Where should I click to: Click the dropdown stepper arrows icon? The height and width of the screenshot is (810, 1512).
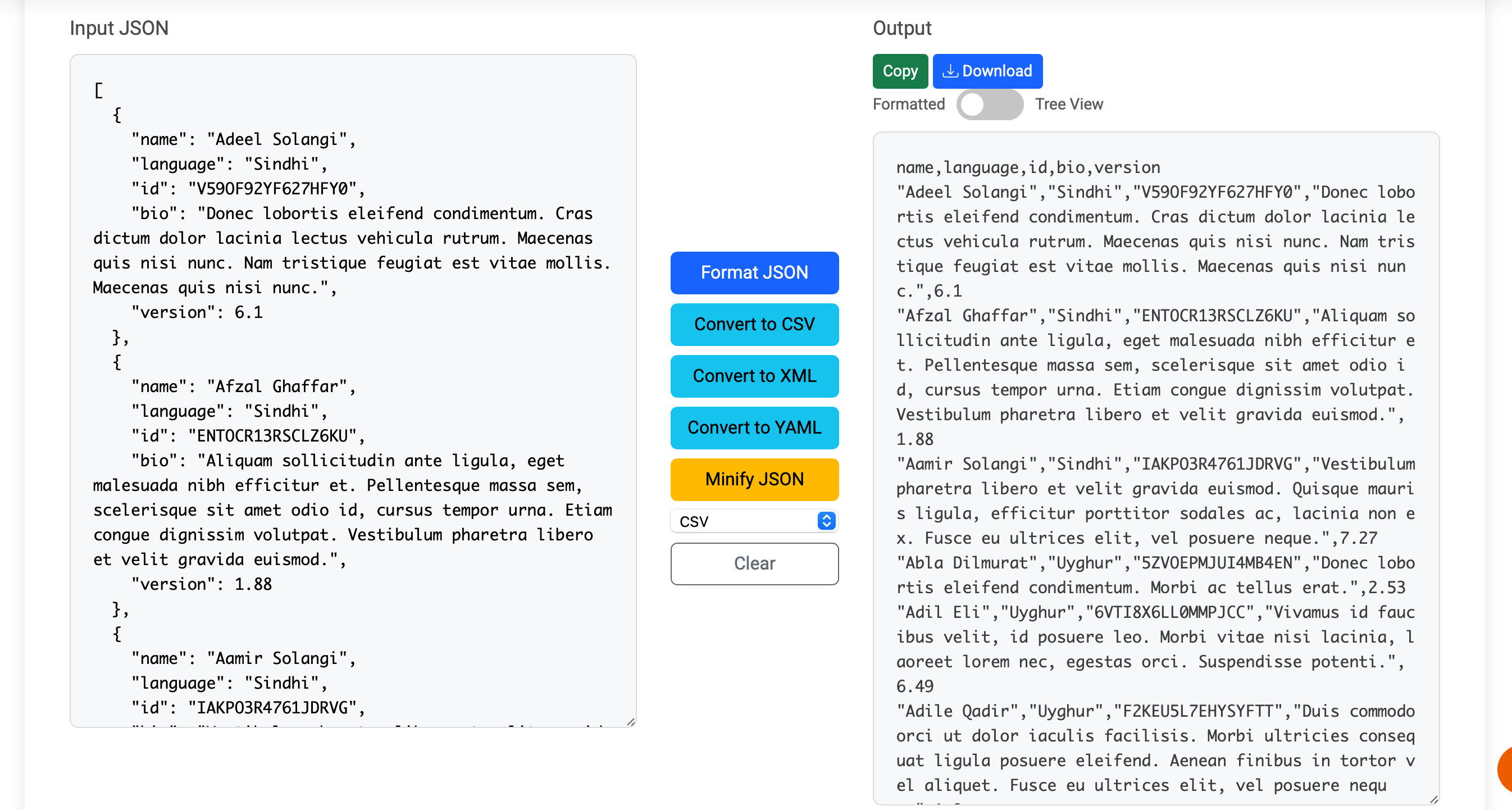826,521
